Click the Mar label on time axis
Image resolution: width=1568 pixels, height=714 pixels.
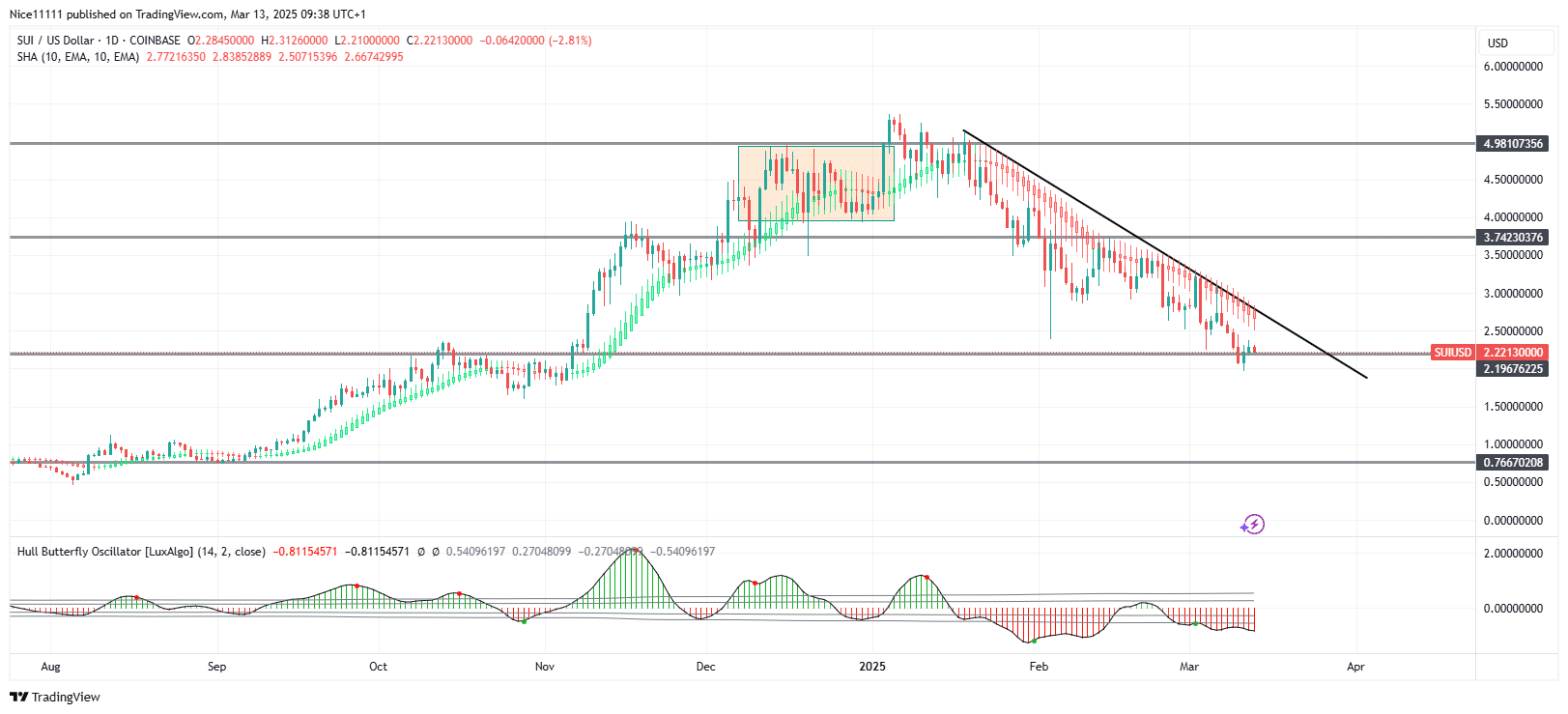(1189, 667)
